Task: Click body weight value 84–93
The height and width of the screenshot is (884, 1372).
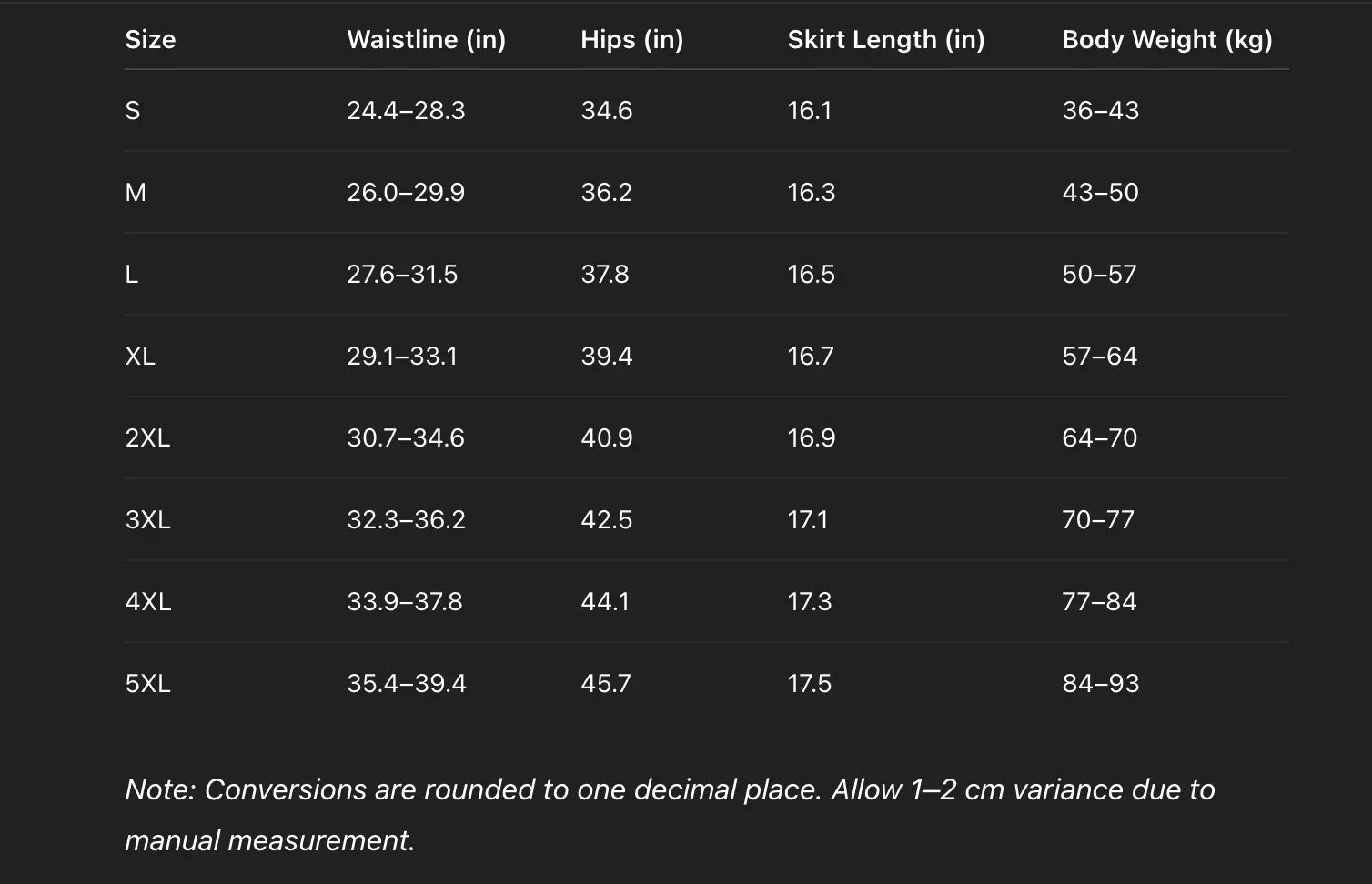Action: click(1100, 684)
